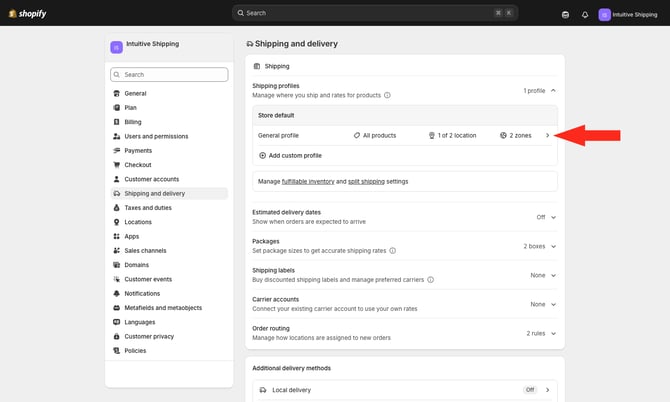Expand the Shipping labels section chevron
This screenshot has width=670, height=402.
pyautogui.click(x=553, y=276)
